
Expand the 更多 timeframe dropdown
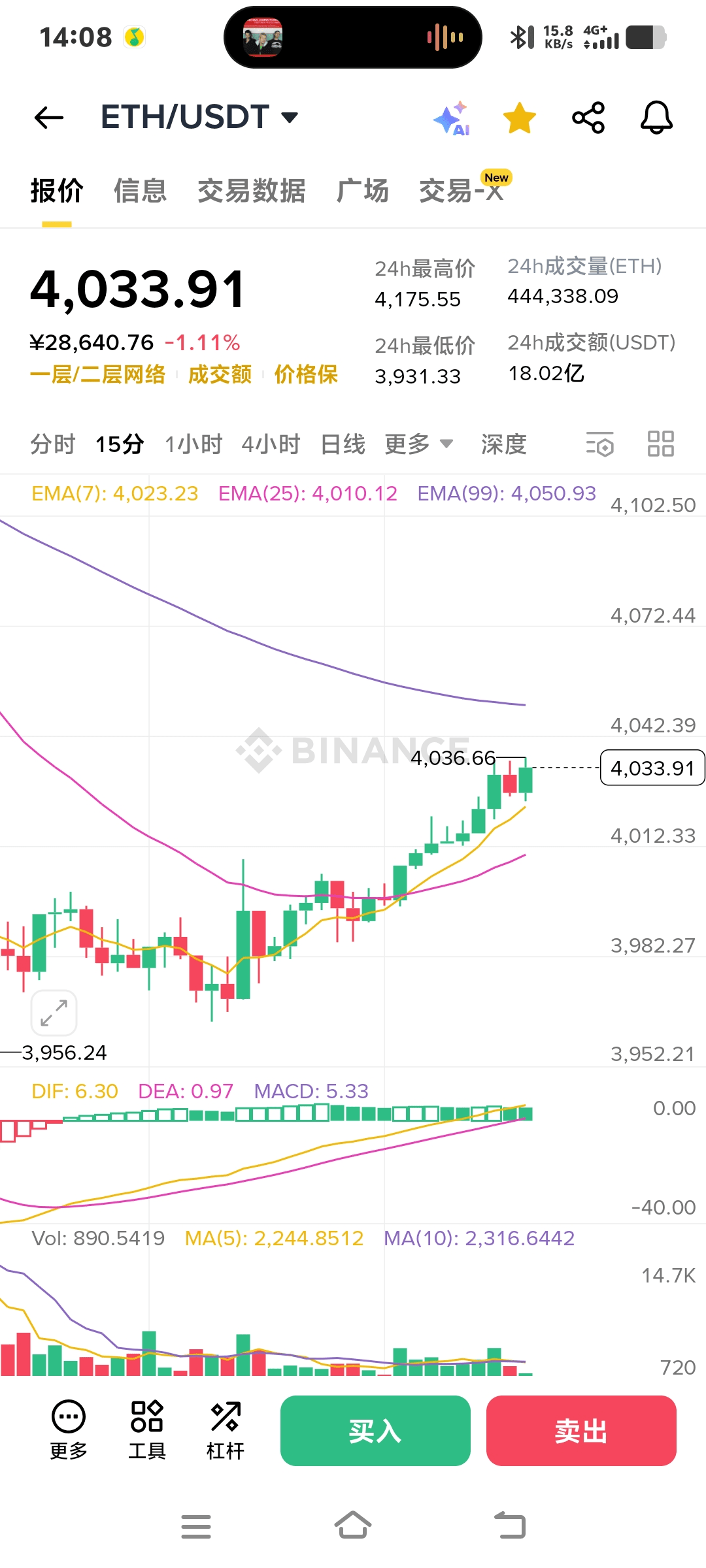click(x=418, y=444)
